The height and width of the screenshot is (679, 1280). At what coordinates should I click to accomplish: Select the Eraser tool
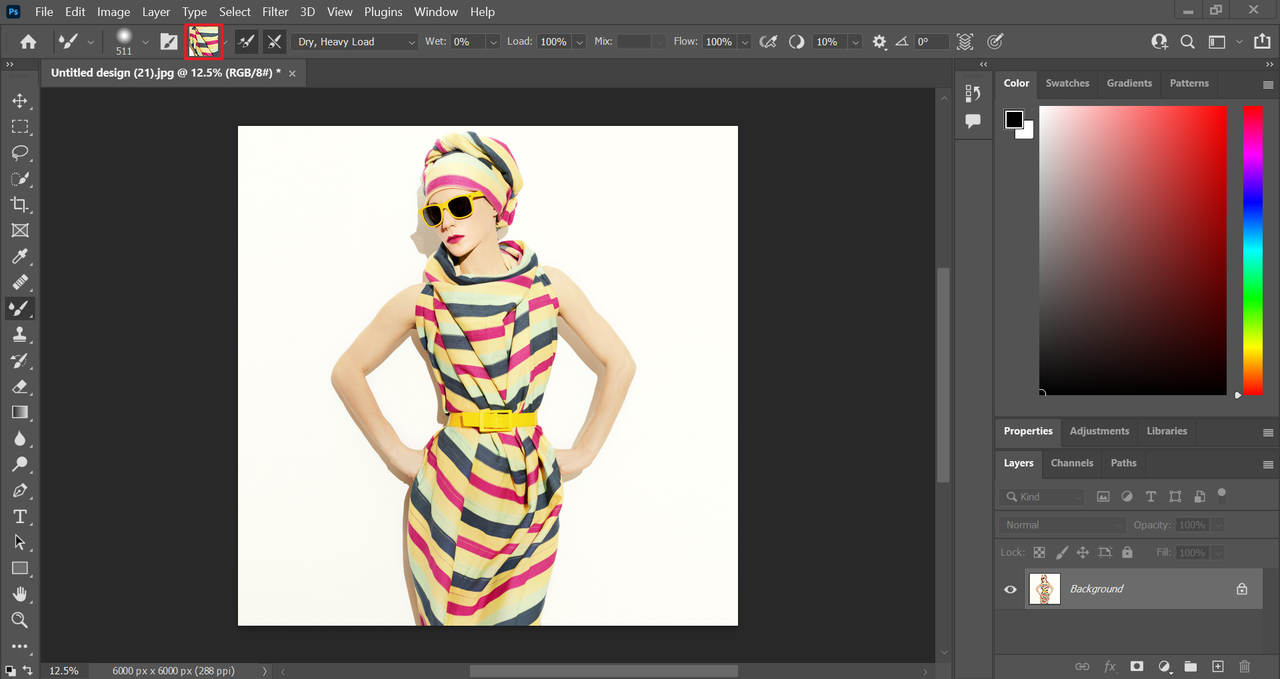19,386
